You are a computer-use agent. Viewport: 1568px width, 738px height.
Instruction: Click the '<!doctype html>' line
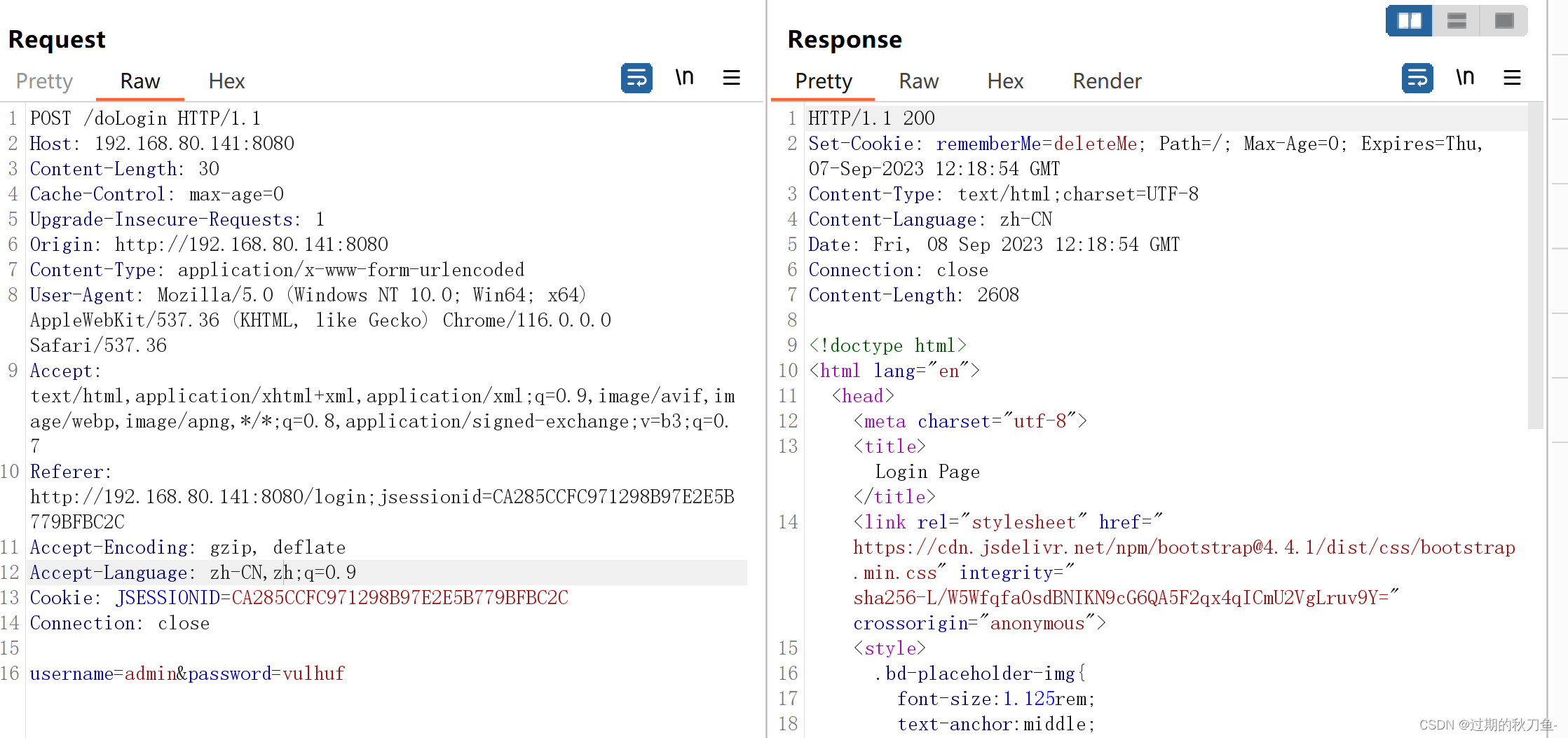pos(888,346)
